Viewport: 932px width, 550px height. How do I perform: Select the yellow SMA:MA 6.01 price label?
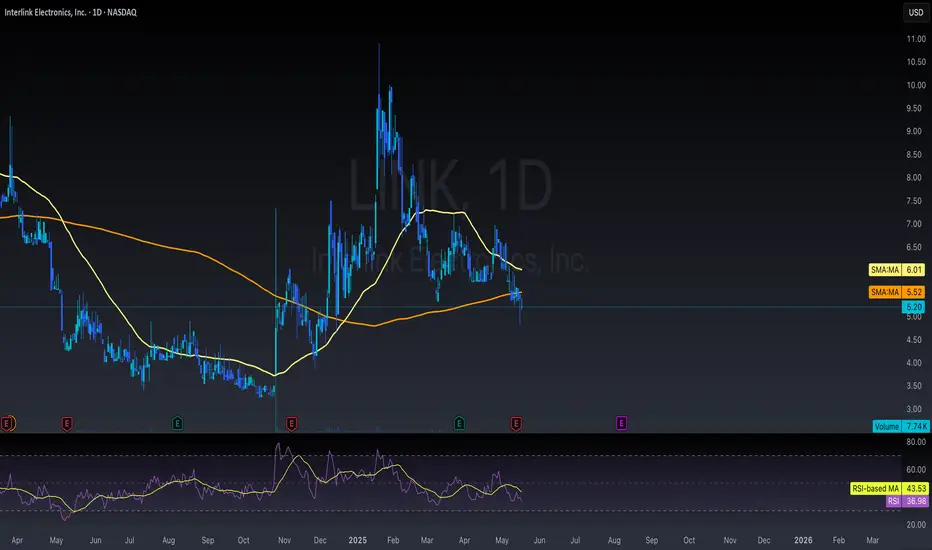[x=896, y=270]
